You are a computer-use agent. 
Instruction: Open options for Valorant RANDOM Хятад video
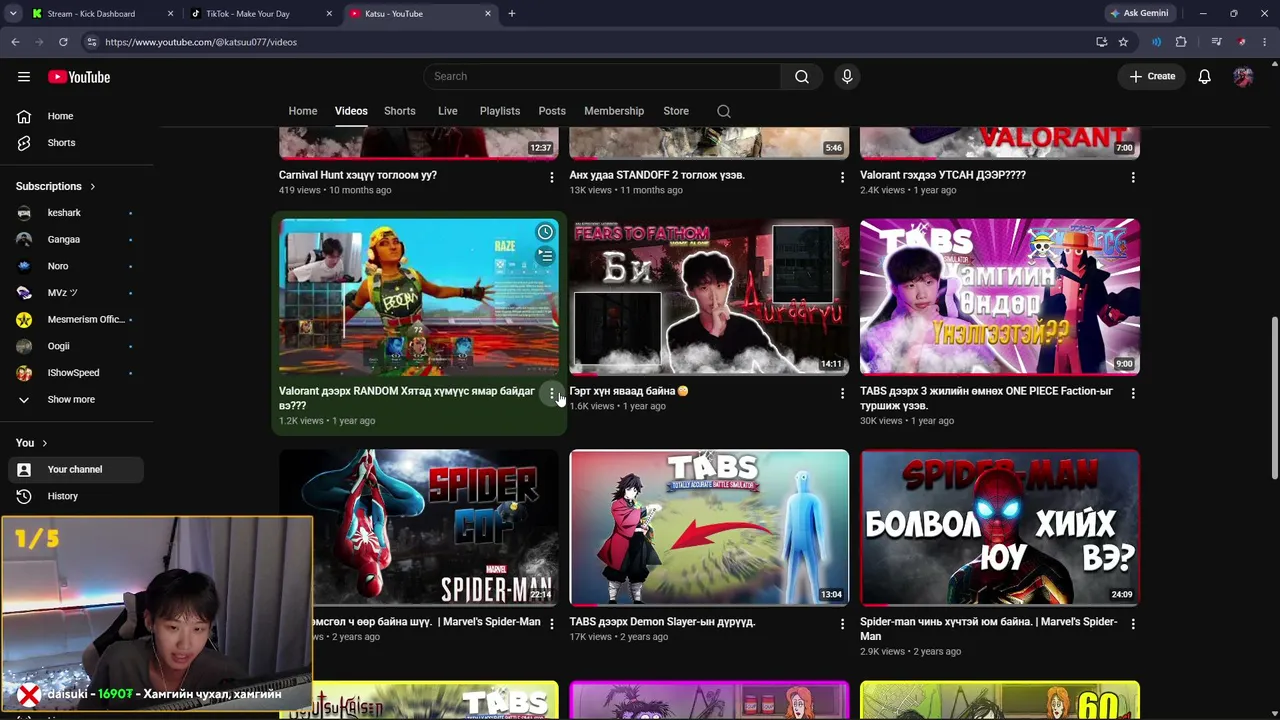[x=551, y=394]
